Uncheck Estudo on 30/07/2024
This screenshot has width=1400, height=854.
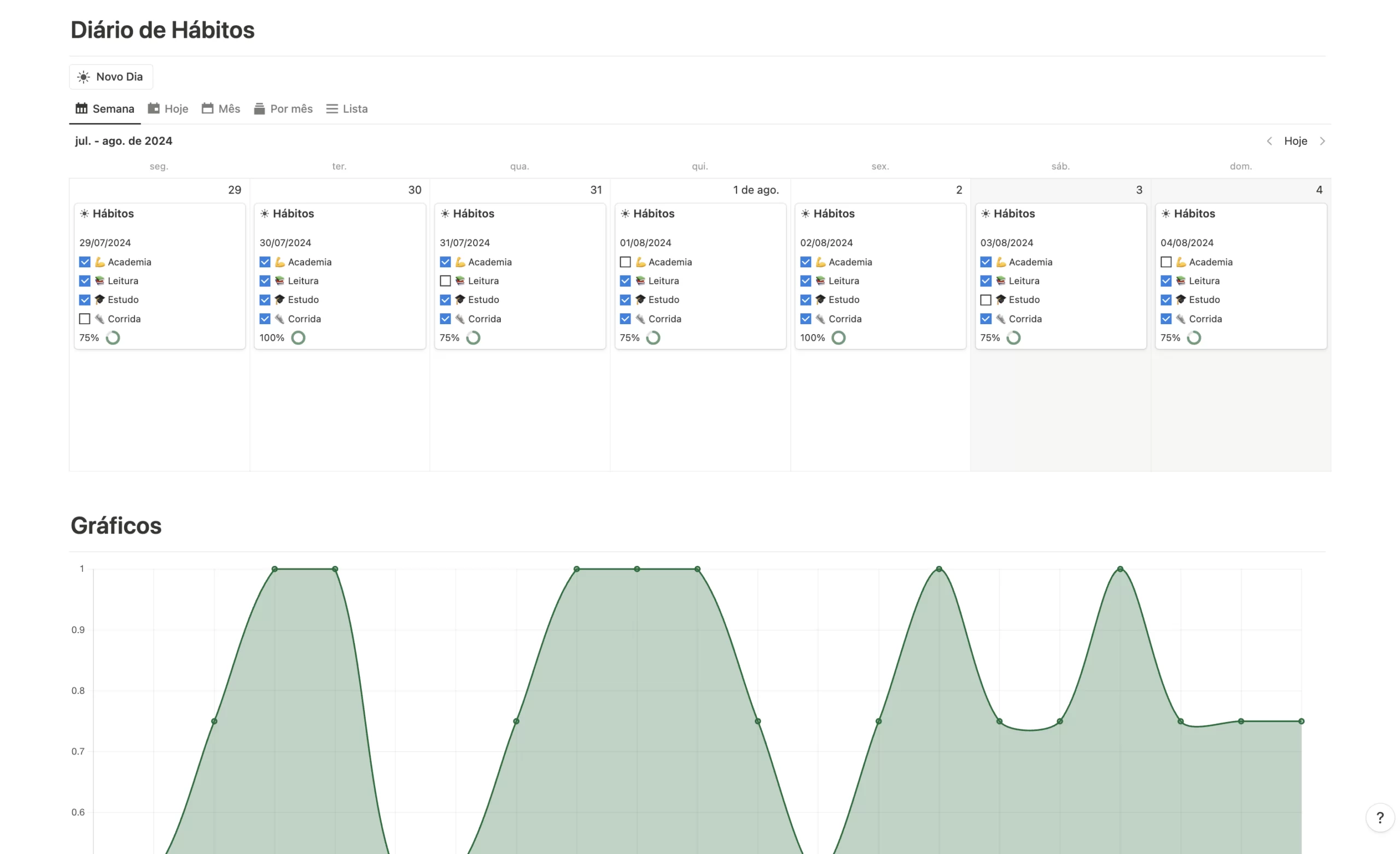click(x=265, y=300)
